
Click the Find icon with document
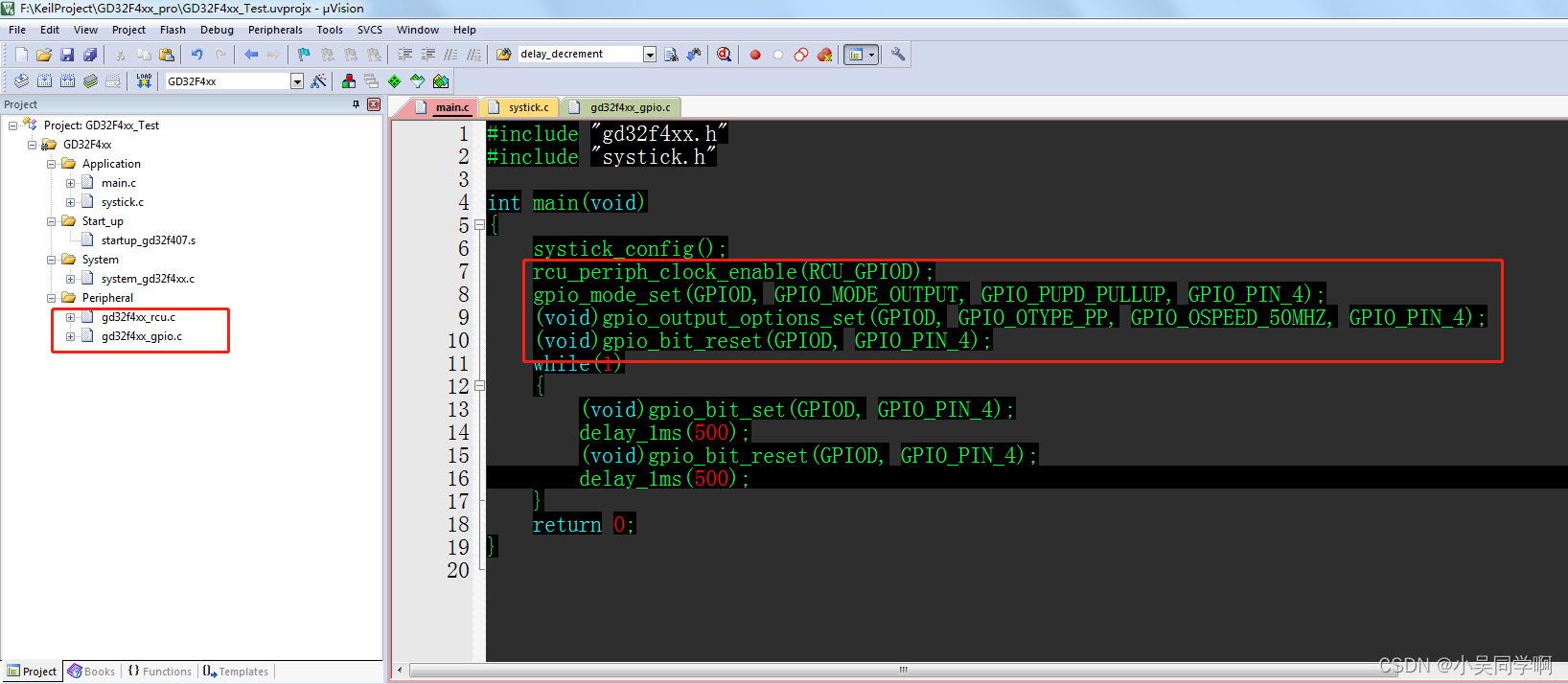coord(671,55)
